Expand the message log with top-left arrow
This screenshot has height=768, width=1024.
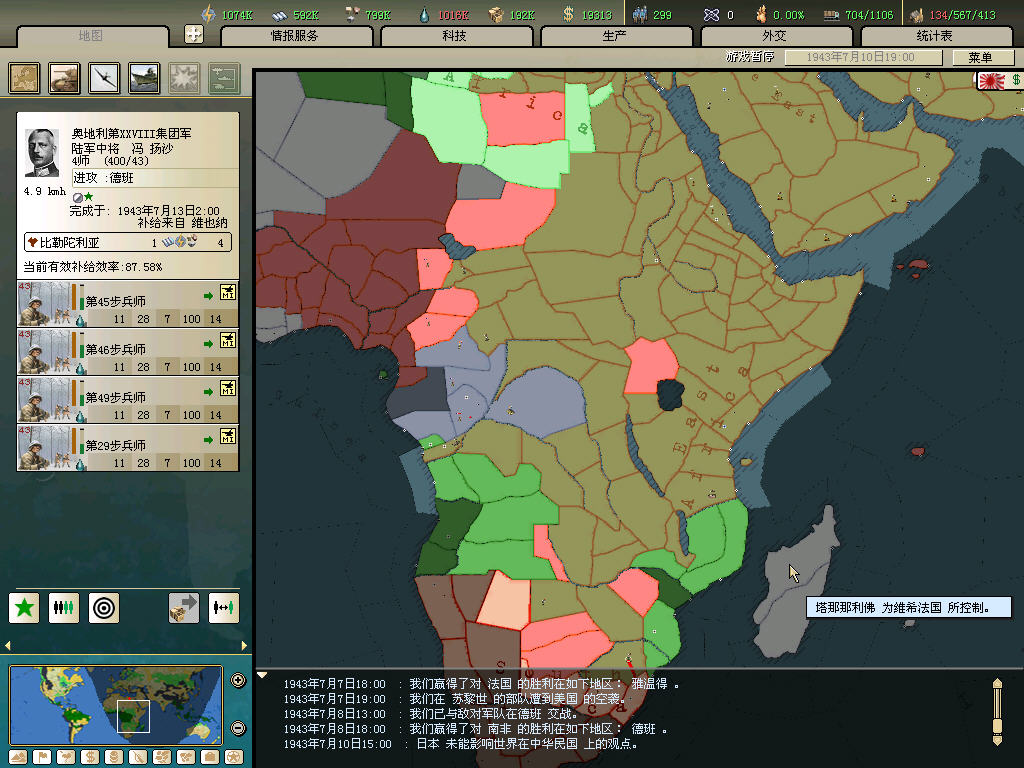tap(262, 675)
